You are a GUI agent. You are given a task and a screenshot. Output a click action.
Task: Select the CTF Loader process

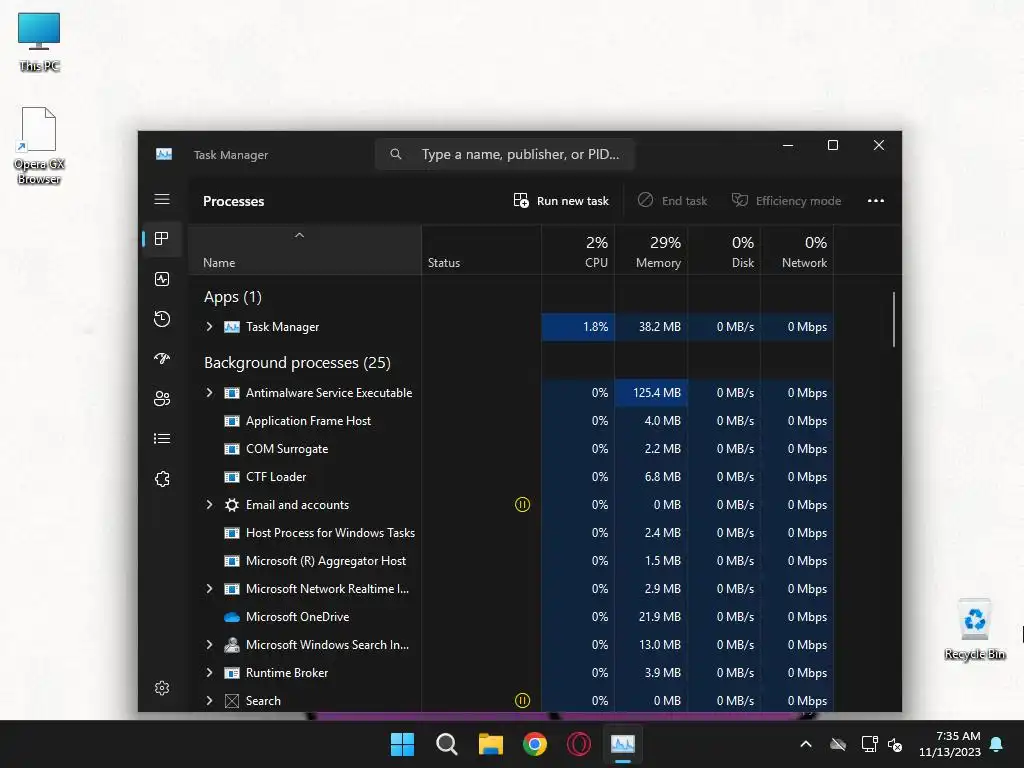click(511, 477)
